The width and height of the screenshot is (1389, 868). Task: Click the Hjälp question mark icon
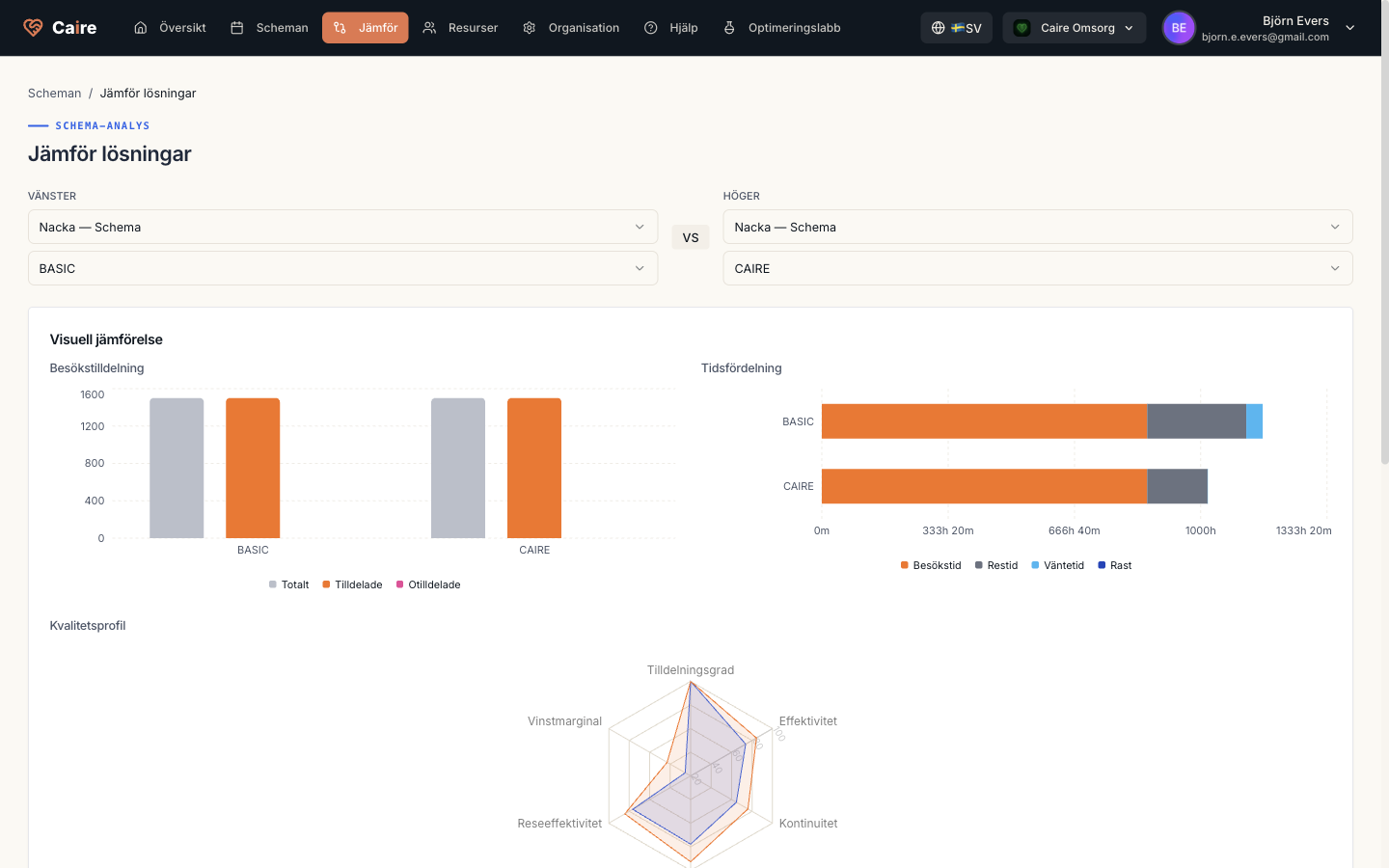tap(651, 28)
